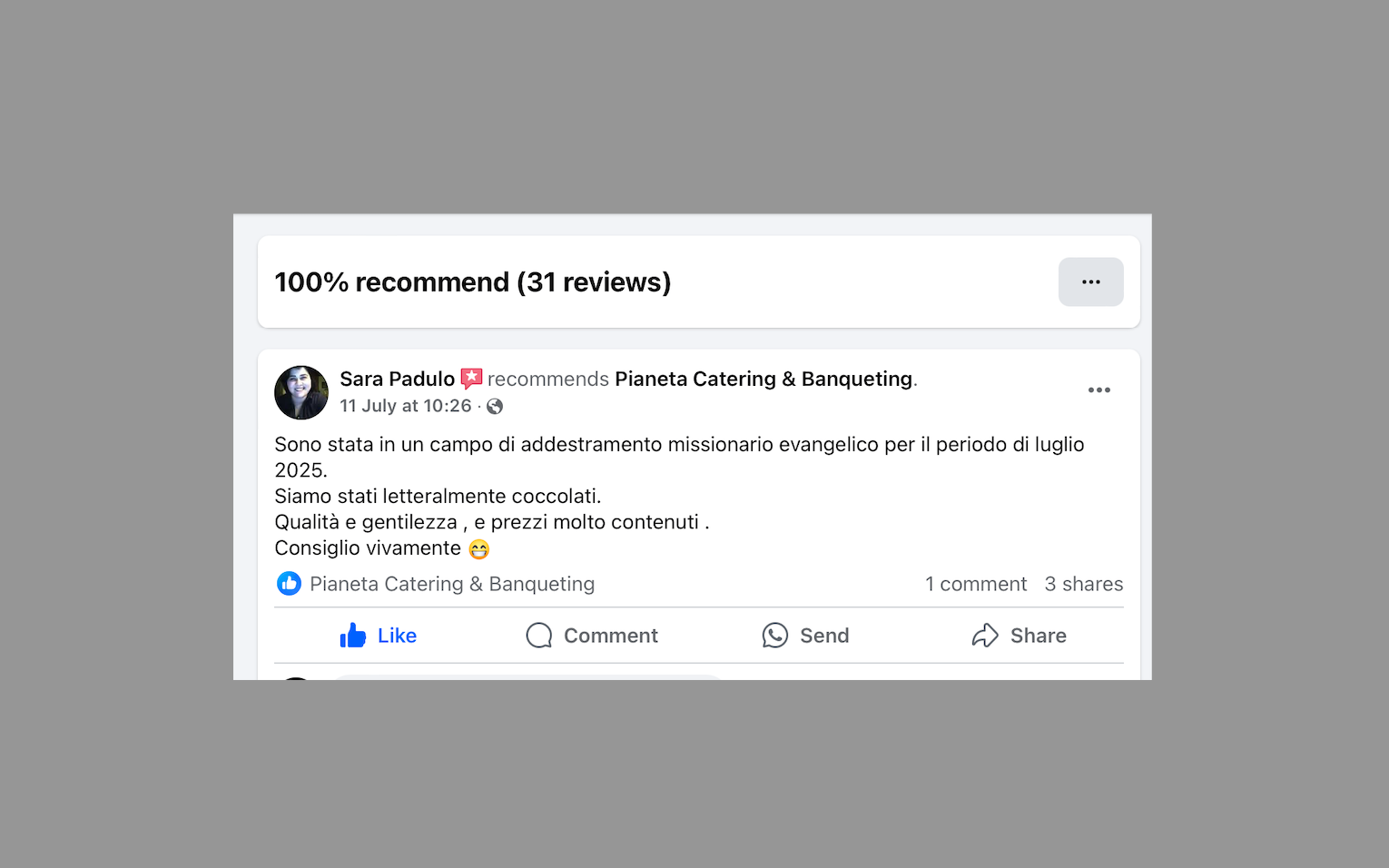Open the blue like reaction icon
Screen dimensions: 1389x868
[x=289, y=584]
